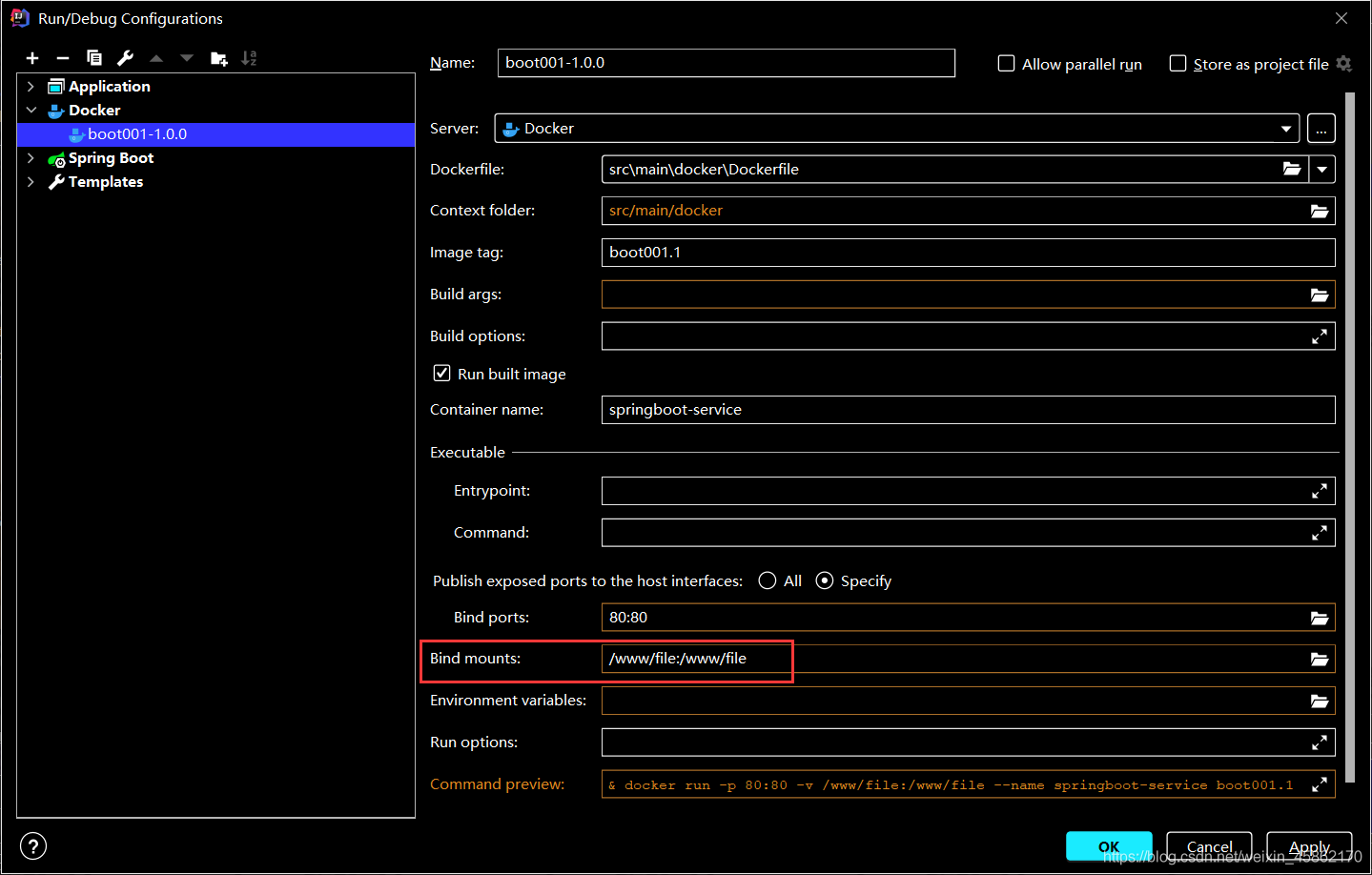Viewport: 1372px width, 875px height.
Task: Expand the Spring Boot tree node
Action: (31, 158)
